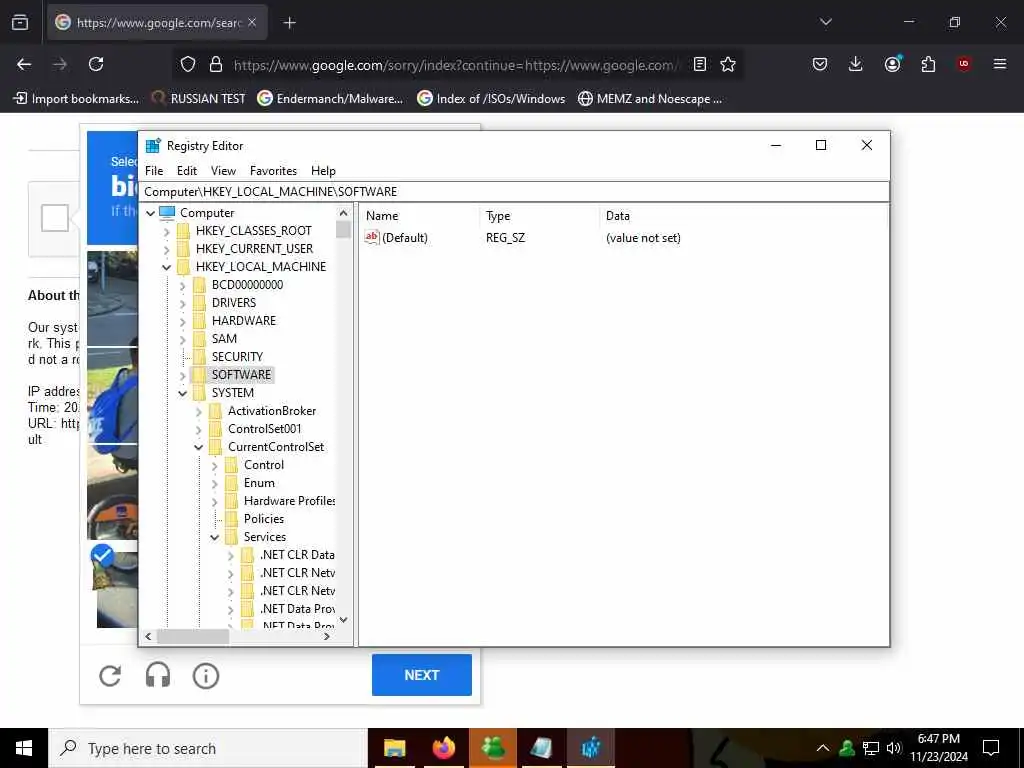The height and width of the screenshot is (768, 1024).
Task: Open the Index of /ISOs/Windows bookmark
Action: click(x=491, y=99)
